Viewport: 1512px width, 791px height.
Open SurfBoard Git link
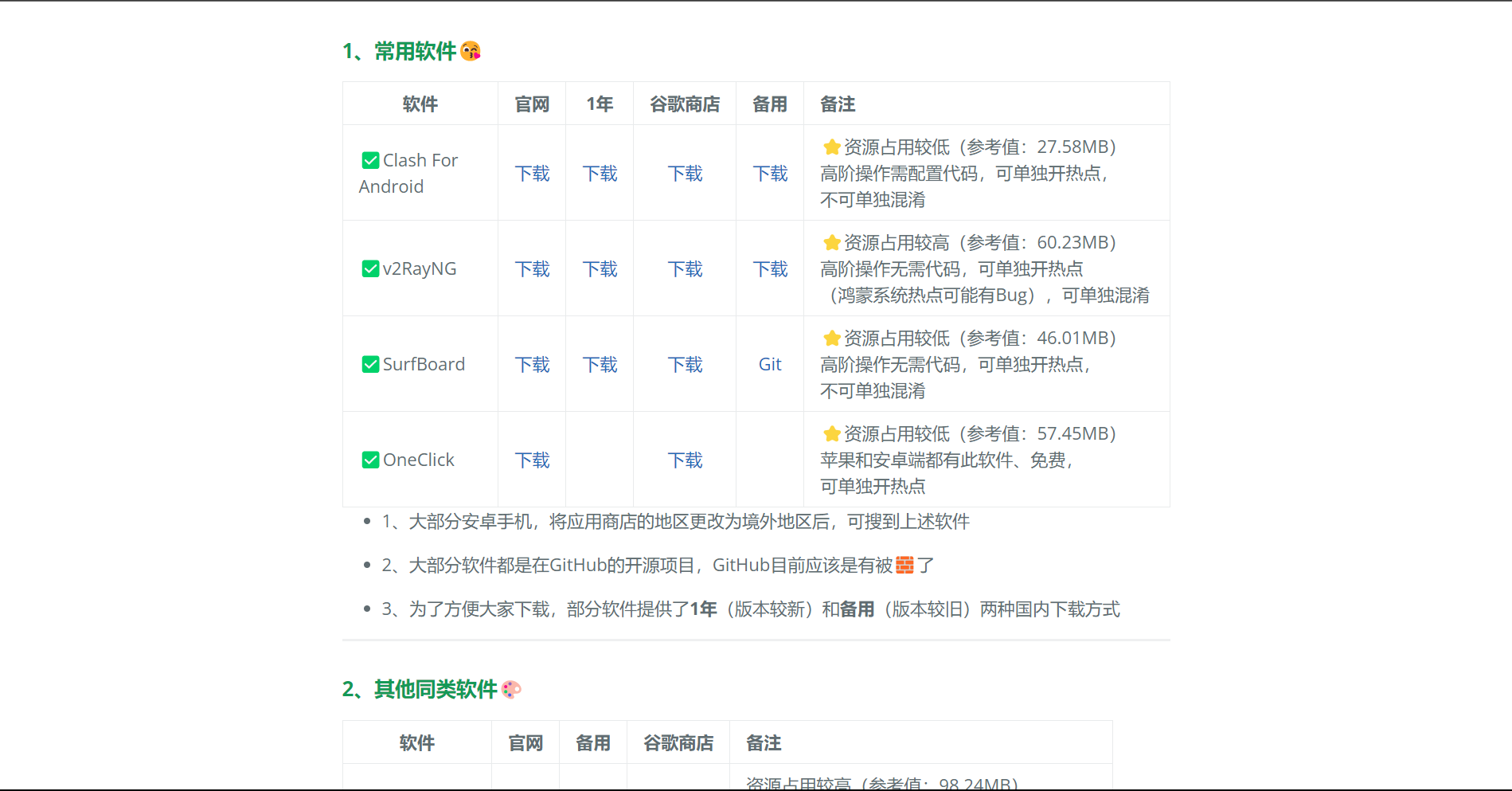770,364
